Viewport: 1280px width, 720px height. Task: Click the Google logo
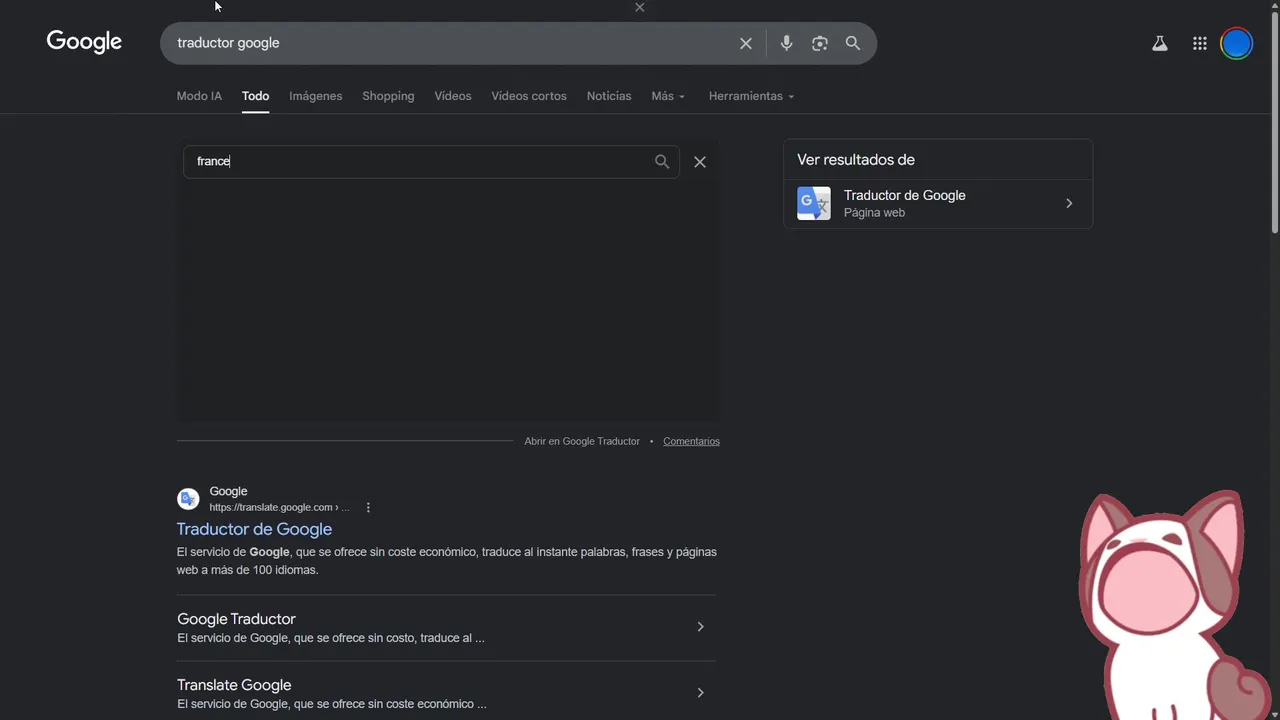coord(84,42)
